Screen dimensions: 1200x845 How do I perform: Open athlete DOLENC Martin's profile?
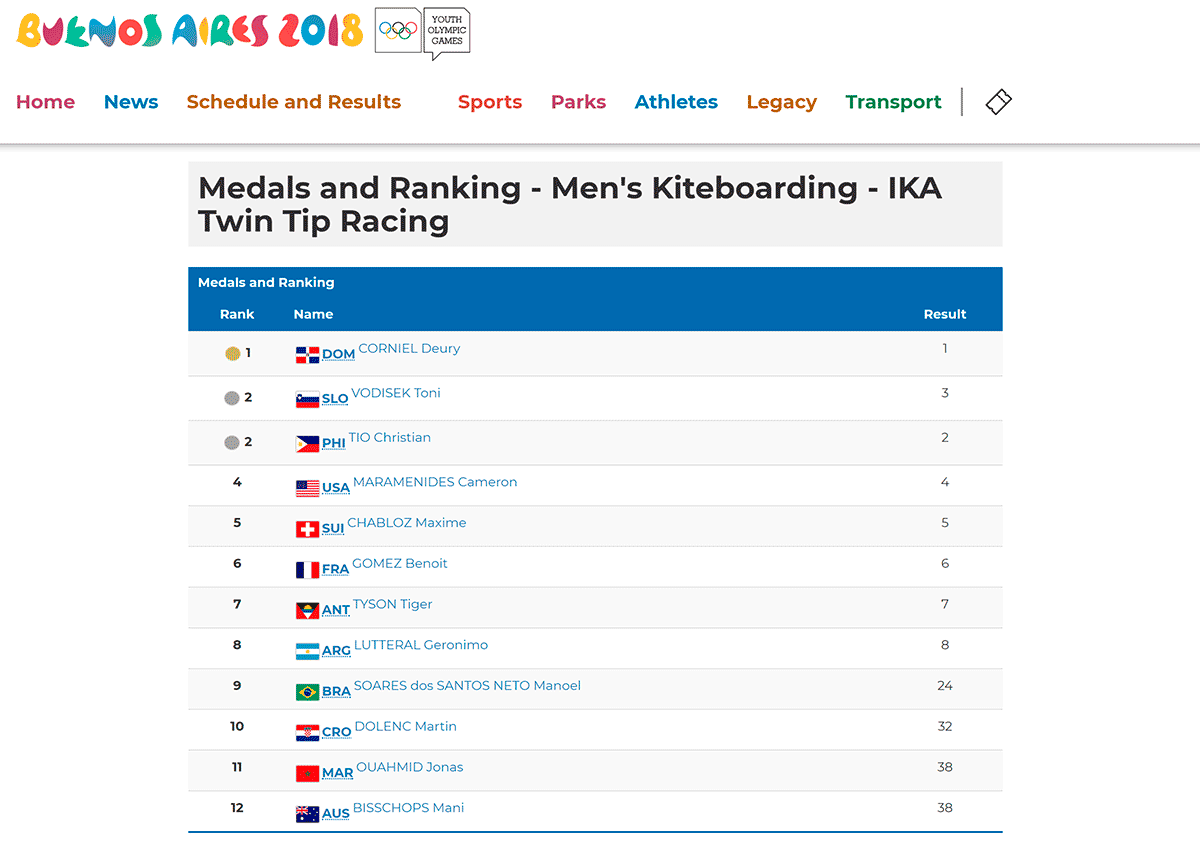pos(406,727)
